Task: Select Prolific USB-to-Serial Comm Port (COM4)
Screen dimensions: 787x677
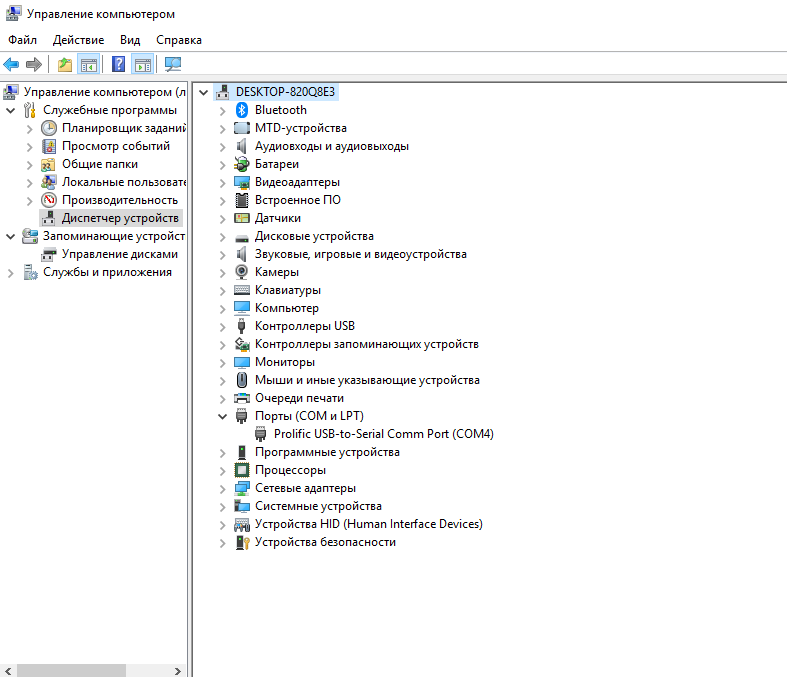Action: pos(384,434)
